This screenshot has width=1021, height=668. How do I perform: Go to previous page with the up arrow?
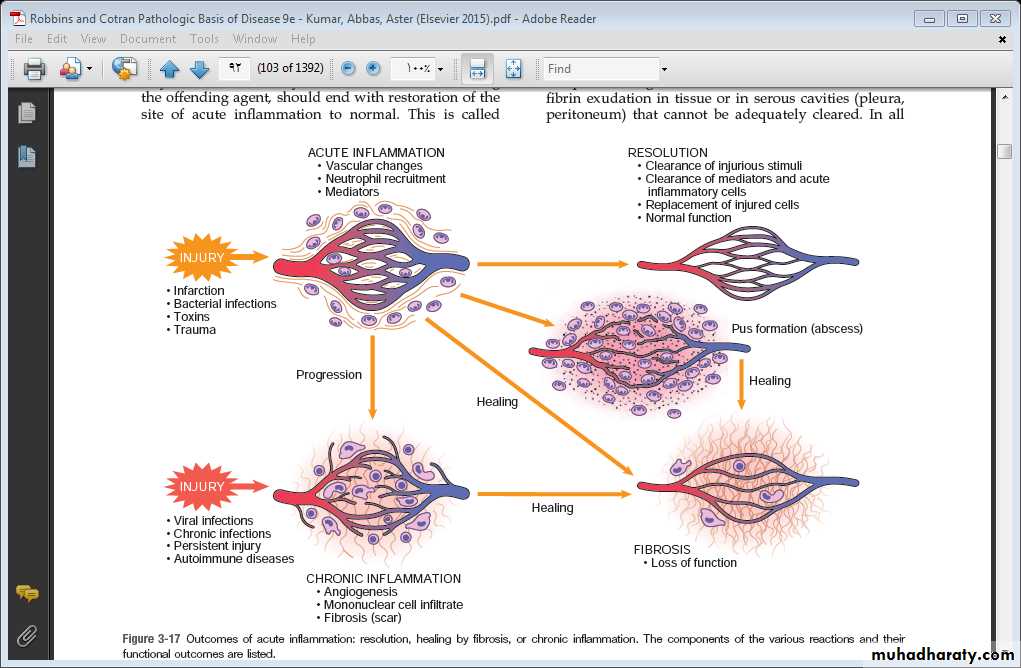[x=170, y=69]
